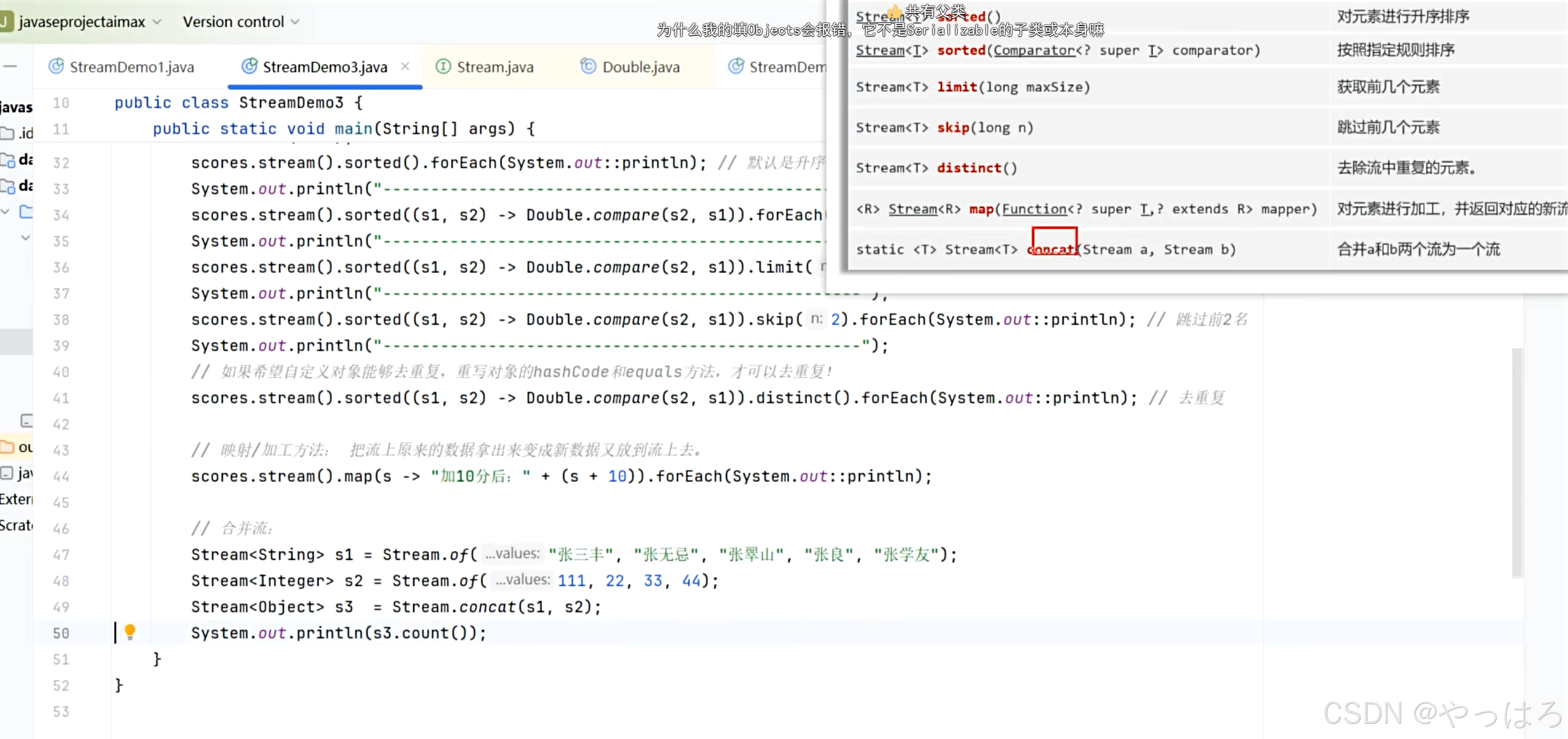The height and width of the screenshot is (739, 1568).
Task: Select the .idea folder icon in tree
Action: [7, 133]
